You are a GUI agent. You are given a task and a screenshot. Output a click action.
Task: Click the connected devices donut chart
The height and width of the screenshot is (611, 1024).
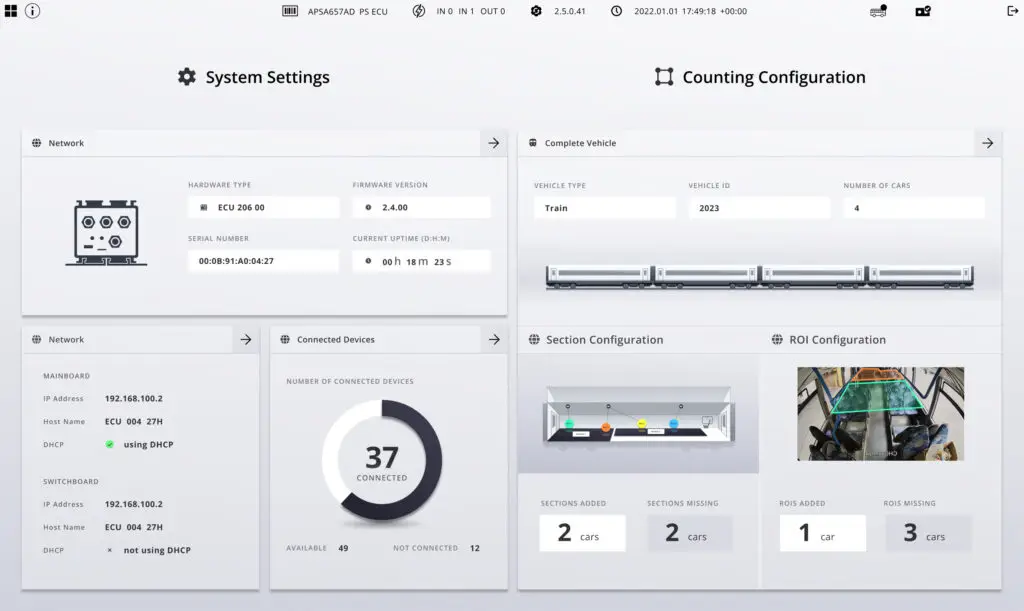382,462
